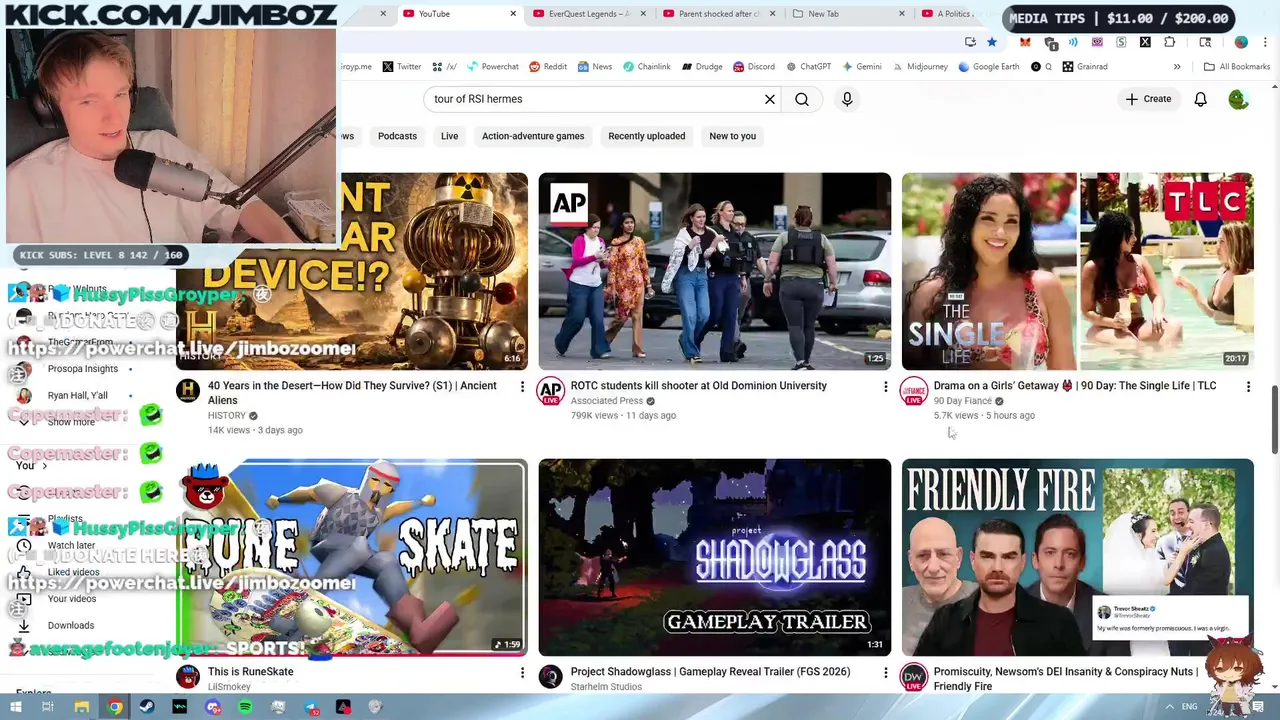Open options for 'Project Shadowglass' video
The height and width of the screenshot is (720, 1280).
click(885, 672)
